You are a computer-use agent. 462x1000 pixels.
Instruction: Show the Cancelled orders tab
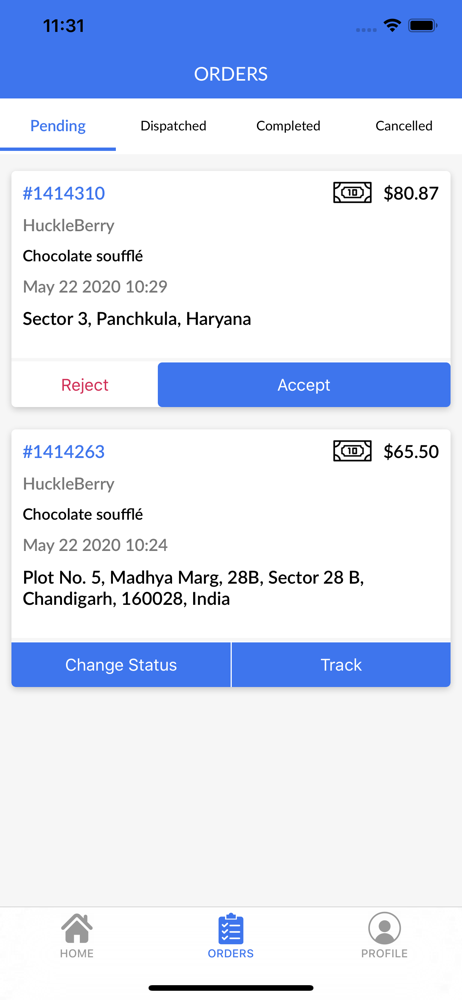pyautogui.click(x=404, y=126)
